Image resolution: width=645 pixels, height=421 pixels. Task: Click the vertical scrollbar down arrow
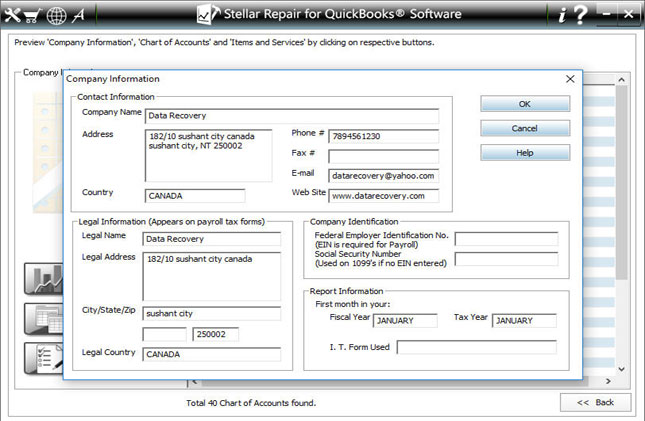click(x=622, y=369)
